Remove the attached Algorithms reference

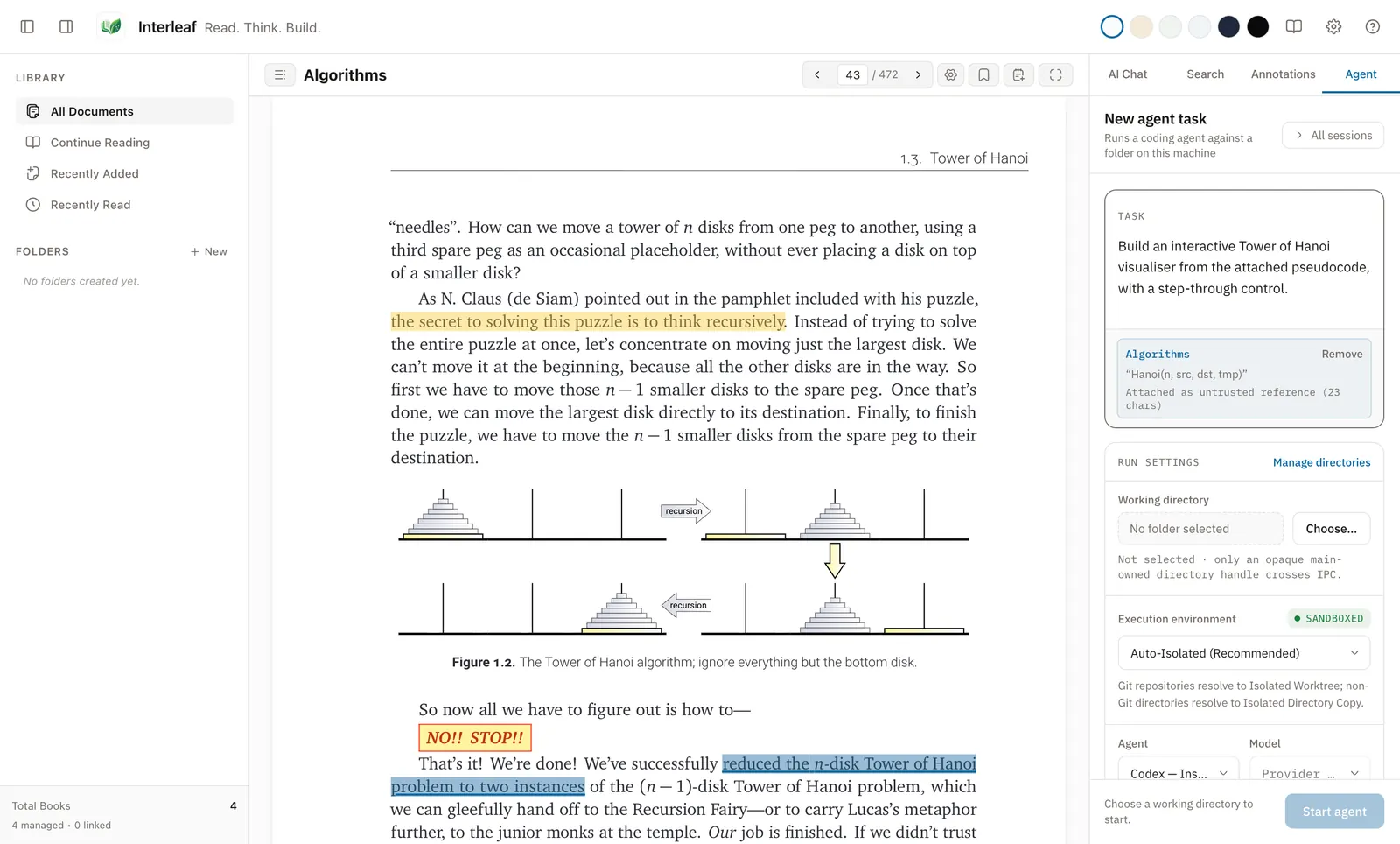click(x=1342, y=355)
